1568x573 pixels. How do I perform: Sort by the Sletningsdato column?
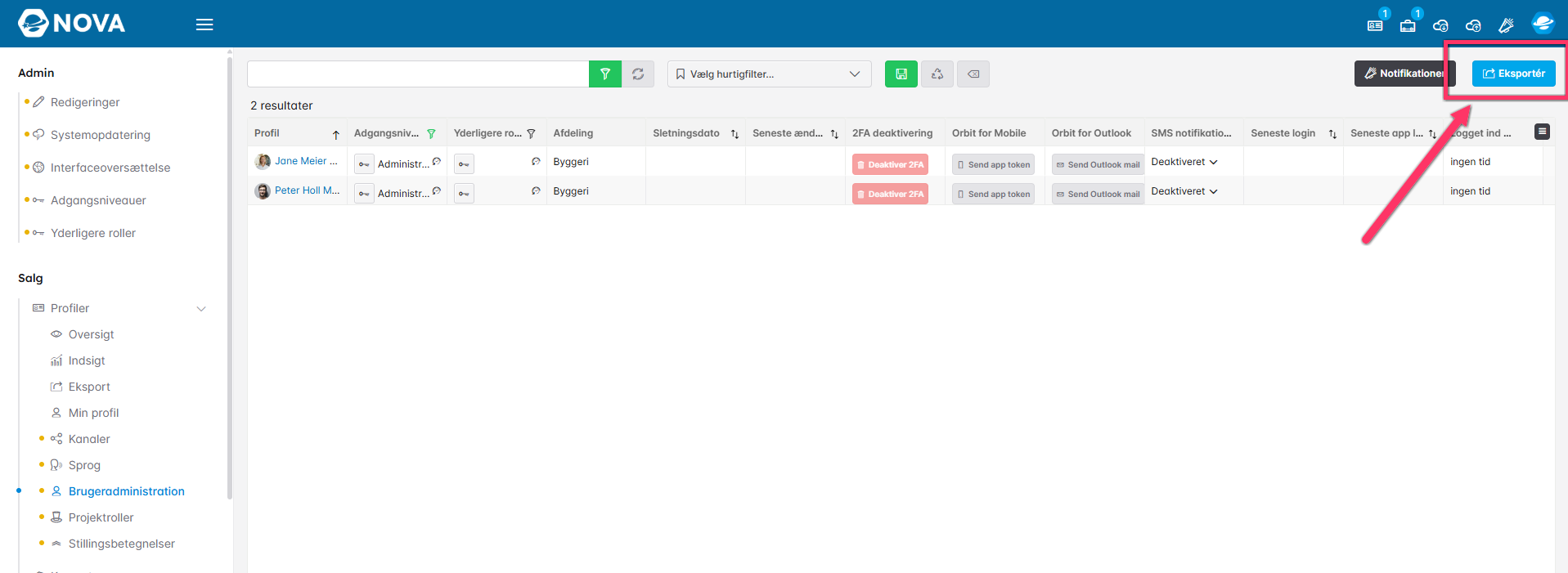coord(735,134)
